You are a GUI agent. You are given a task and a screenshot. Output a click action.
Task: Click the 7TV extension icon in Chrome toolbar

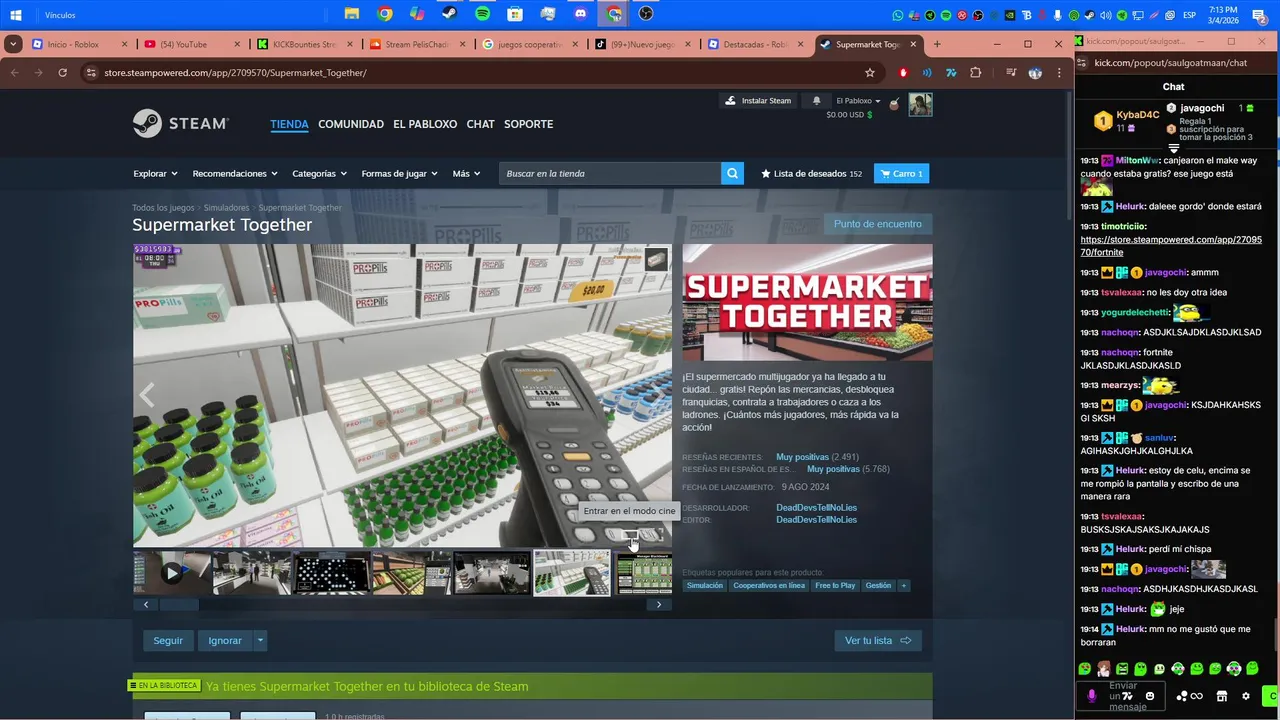[951, 73]
